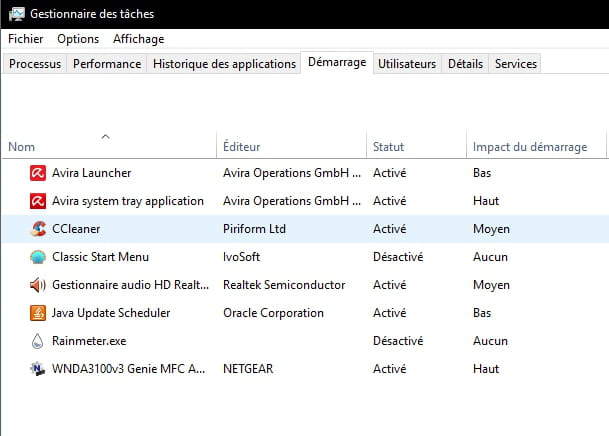Click Haut impact of NETGEAR row
This screenshot has height=436, width=609.
click(x=486, y=369)
